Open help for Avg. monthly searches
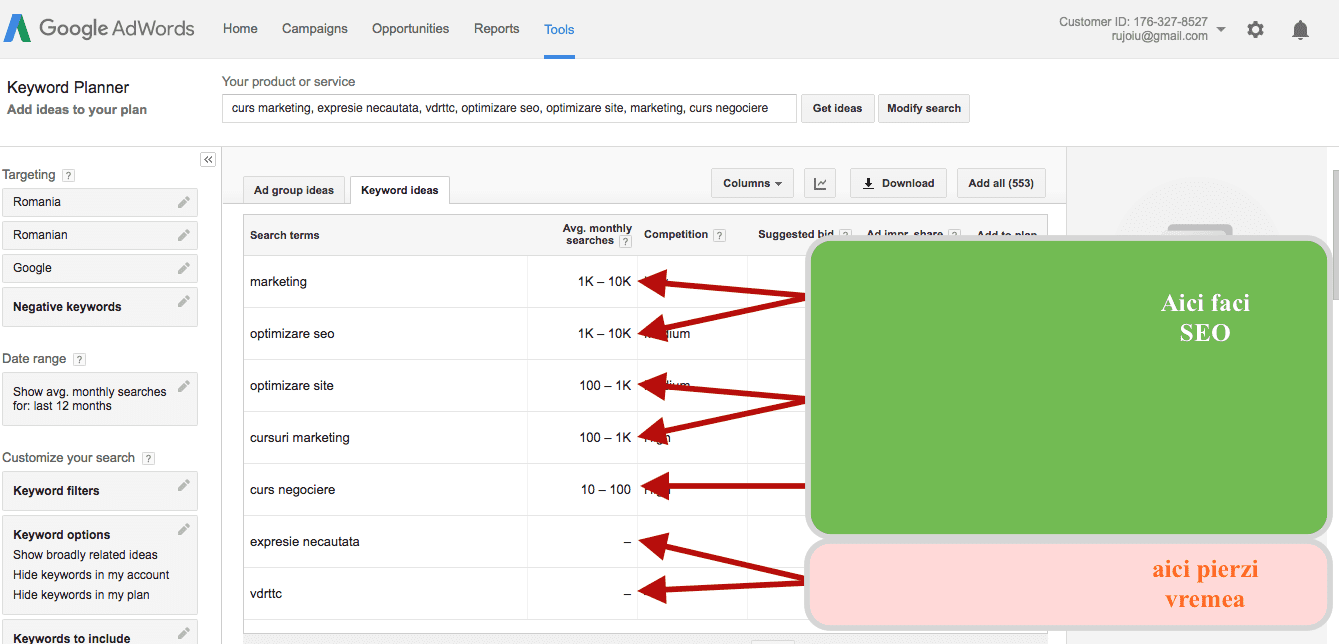The image size is (1339, 644). pyautogui.click(x=625, y=241)
